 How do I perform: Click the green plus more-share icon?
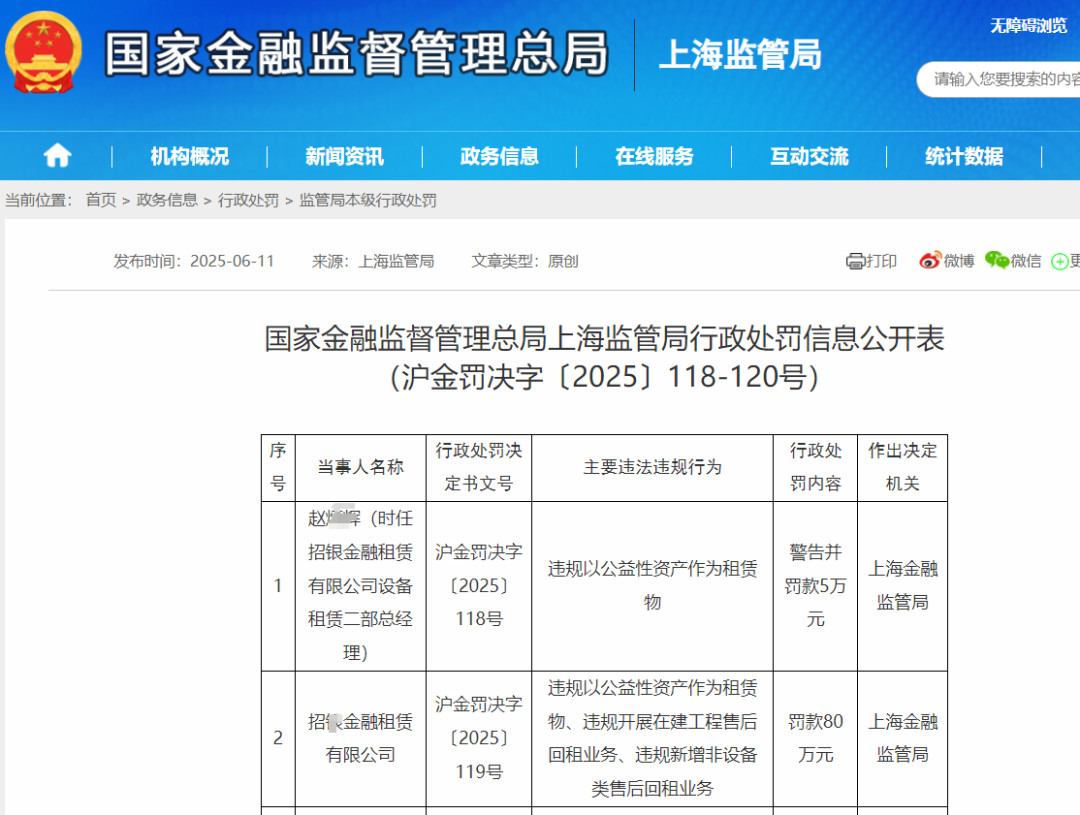(1059, 262)
